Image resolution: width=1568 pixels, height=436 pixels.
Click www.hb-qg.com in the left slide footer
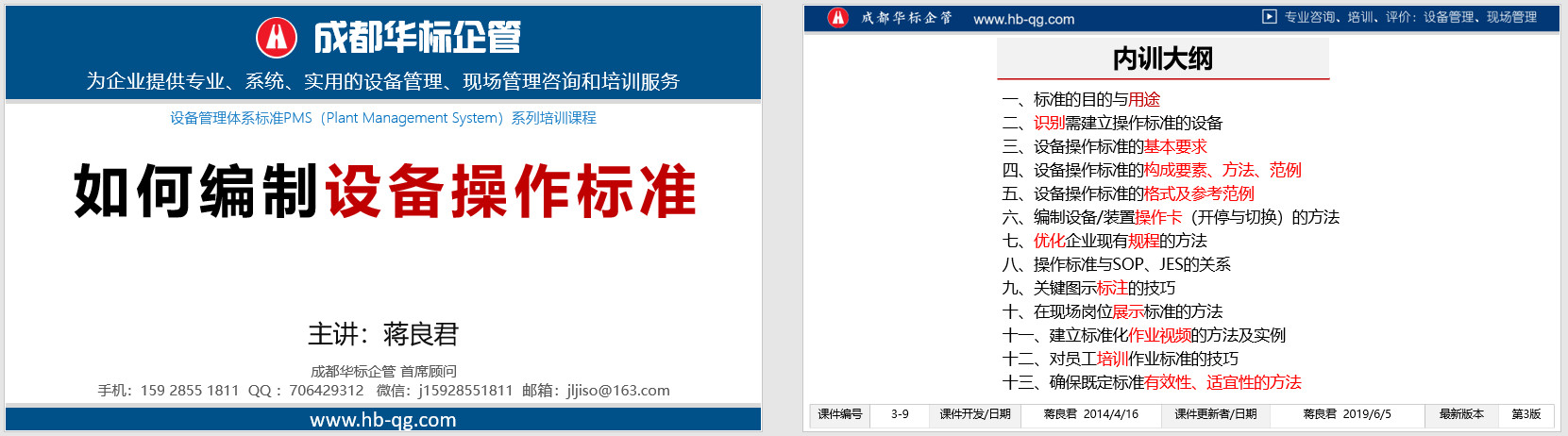pos(382,420)
